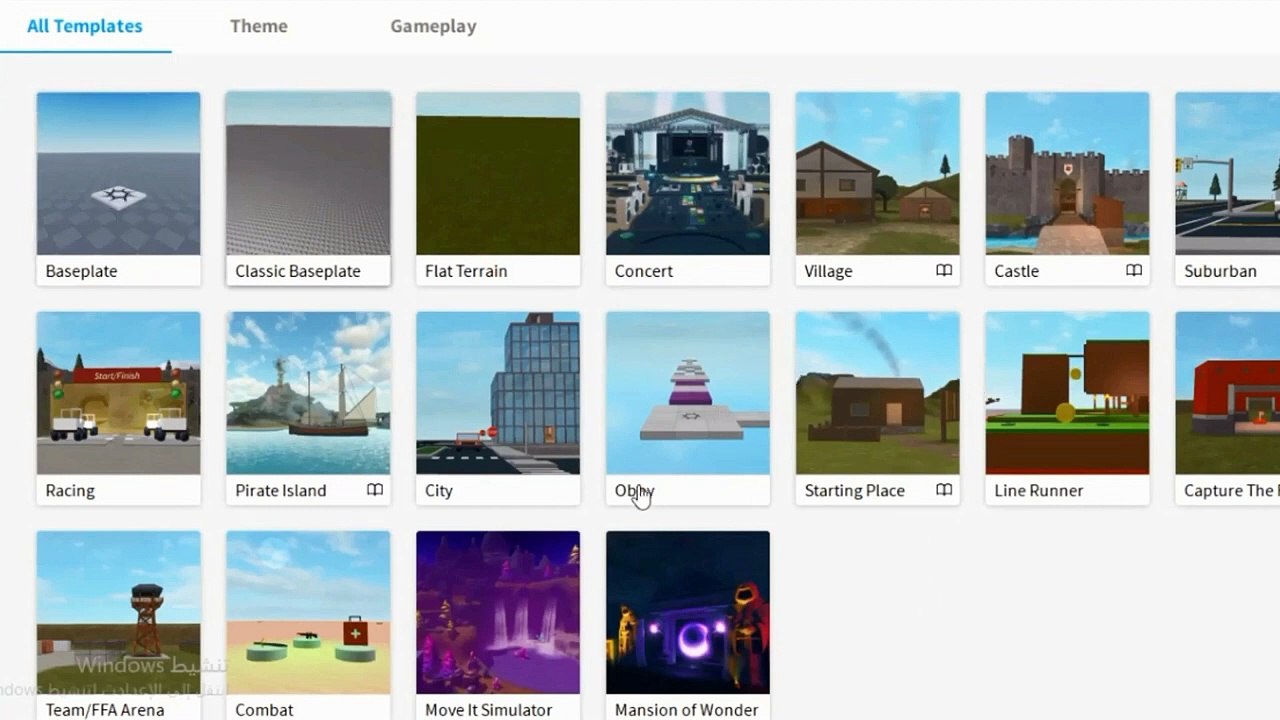Screen dimensions: 1280x720
Task: Pick the Concert template thumbnail
Action: point(688,173)
